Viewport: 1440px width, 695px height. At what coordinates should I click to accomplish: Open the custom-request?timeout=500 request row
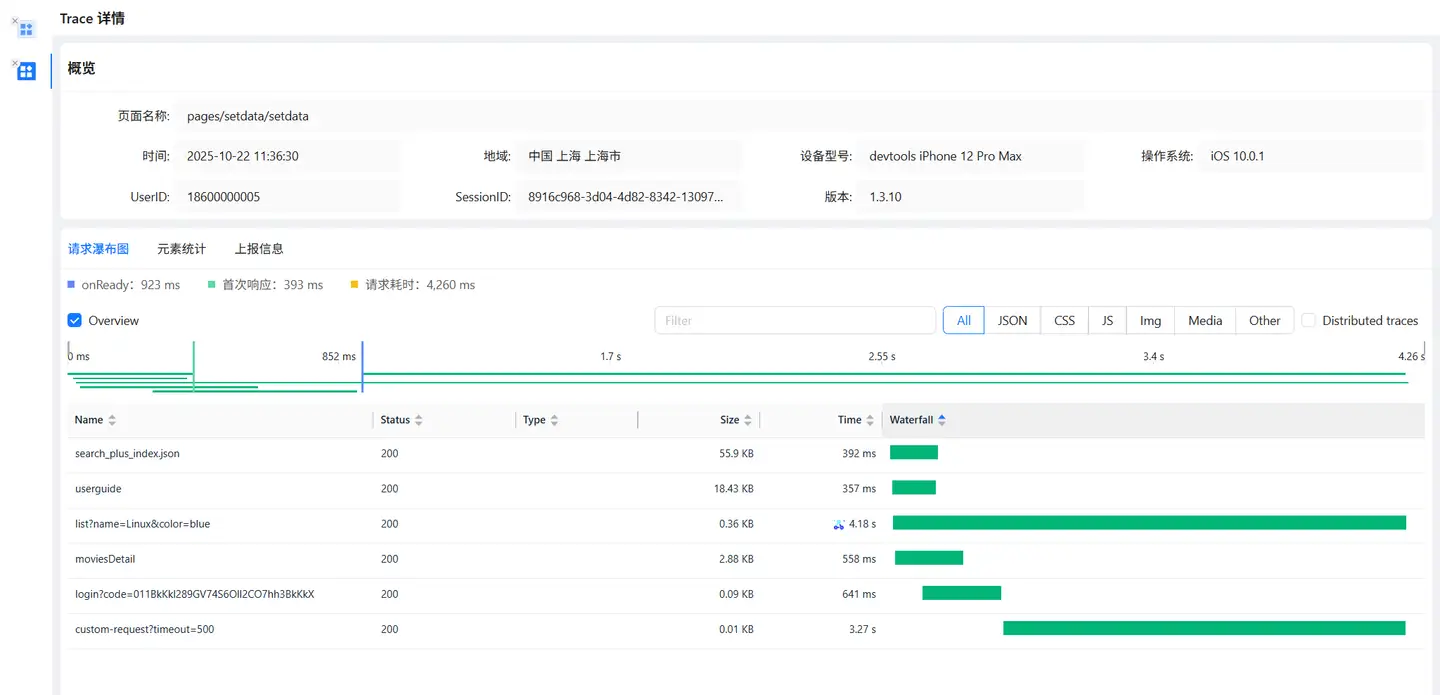tap(145, 630)
